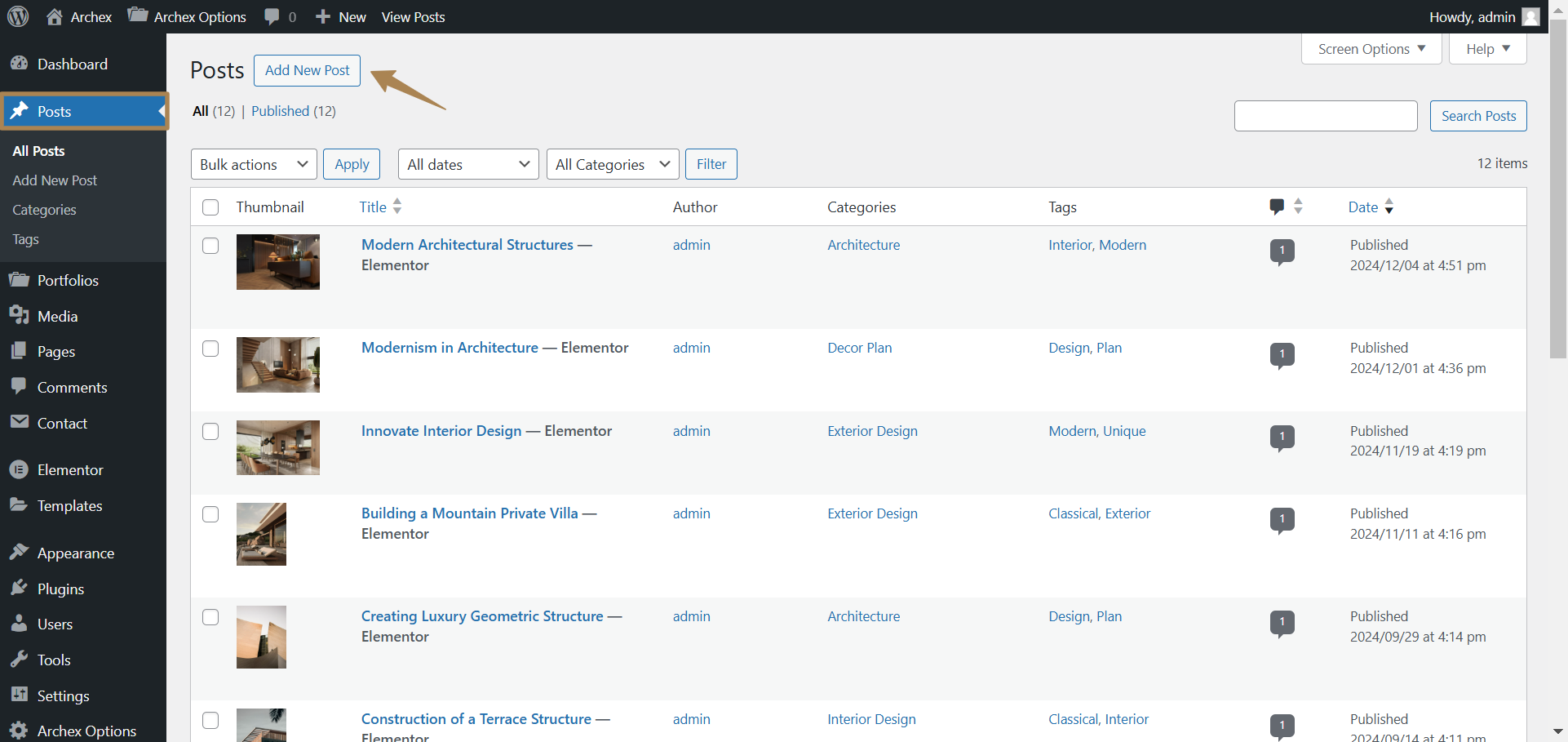Open the All Categories dropdown
The width and height of the screenshot is (1568, 742).
613,164
